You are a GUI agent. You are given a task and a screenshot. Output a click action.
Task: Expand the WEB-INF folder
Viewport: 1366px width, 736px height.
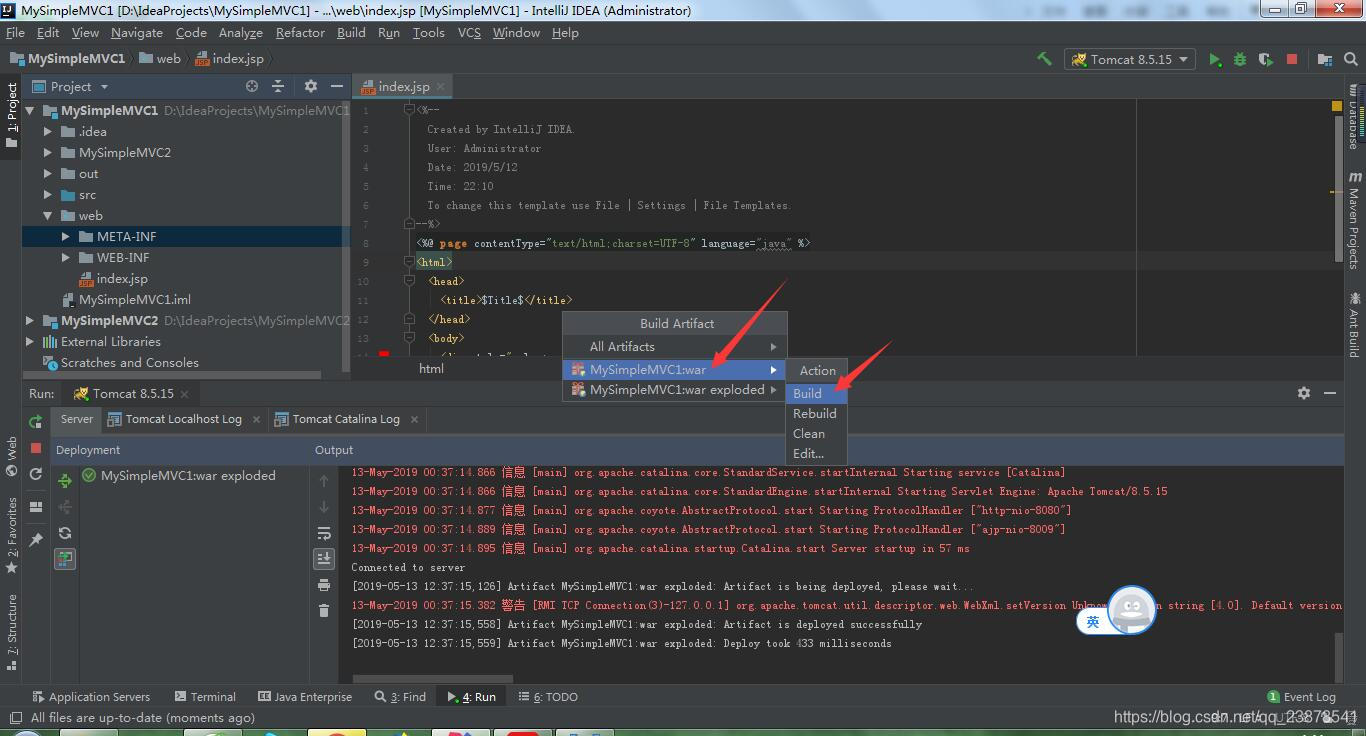(65, 258)
